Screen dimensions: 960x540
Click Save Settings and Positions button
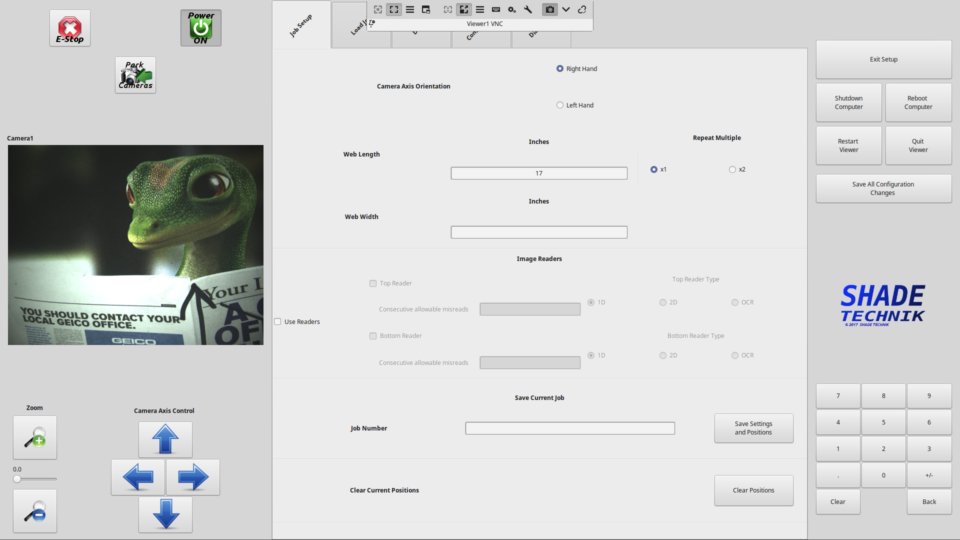(x=754, y=428)
